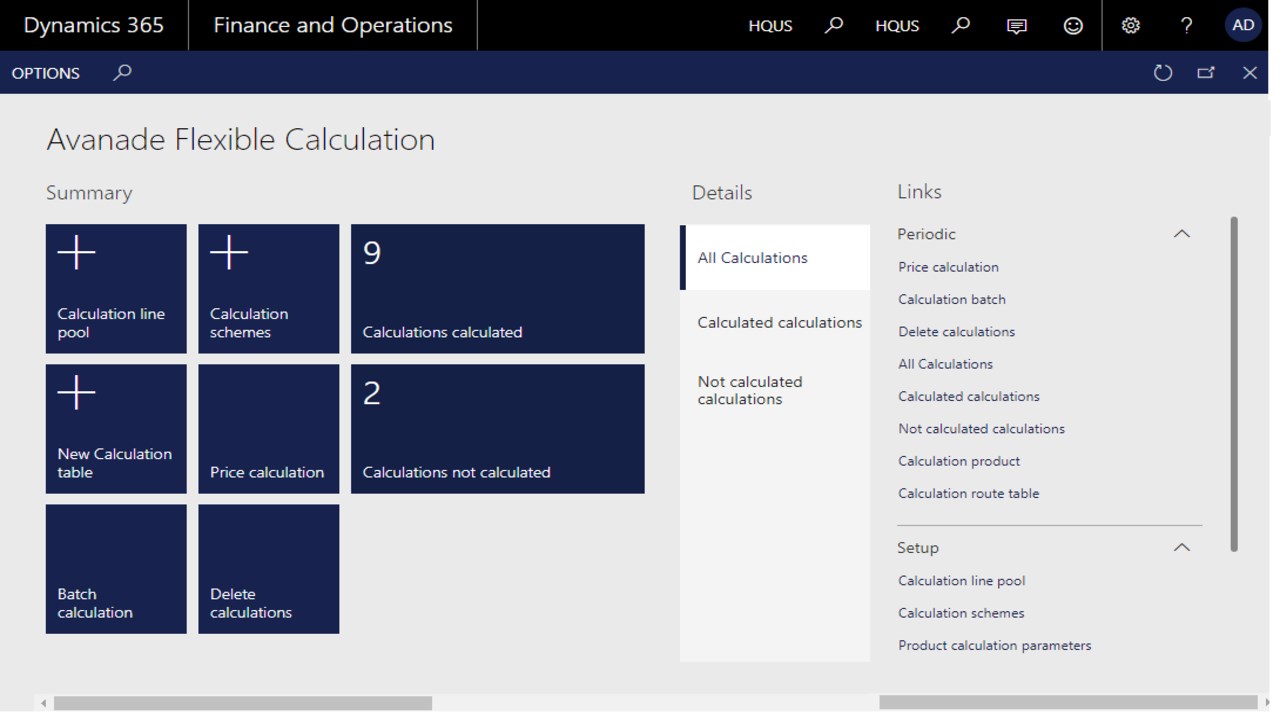Image resolution: width=1280 pixels, height=720 pixels.
Task: Click the Links section heading
Action: pyautogui.click(x=919, y=192)
